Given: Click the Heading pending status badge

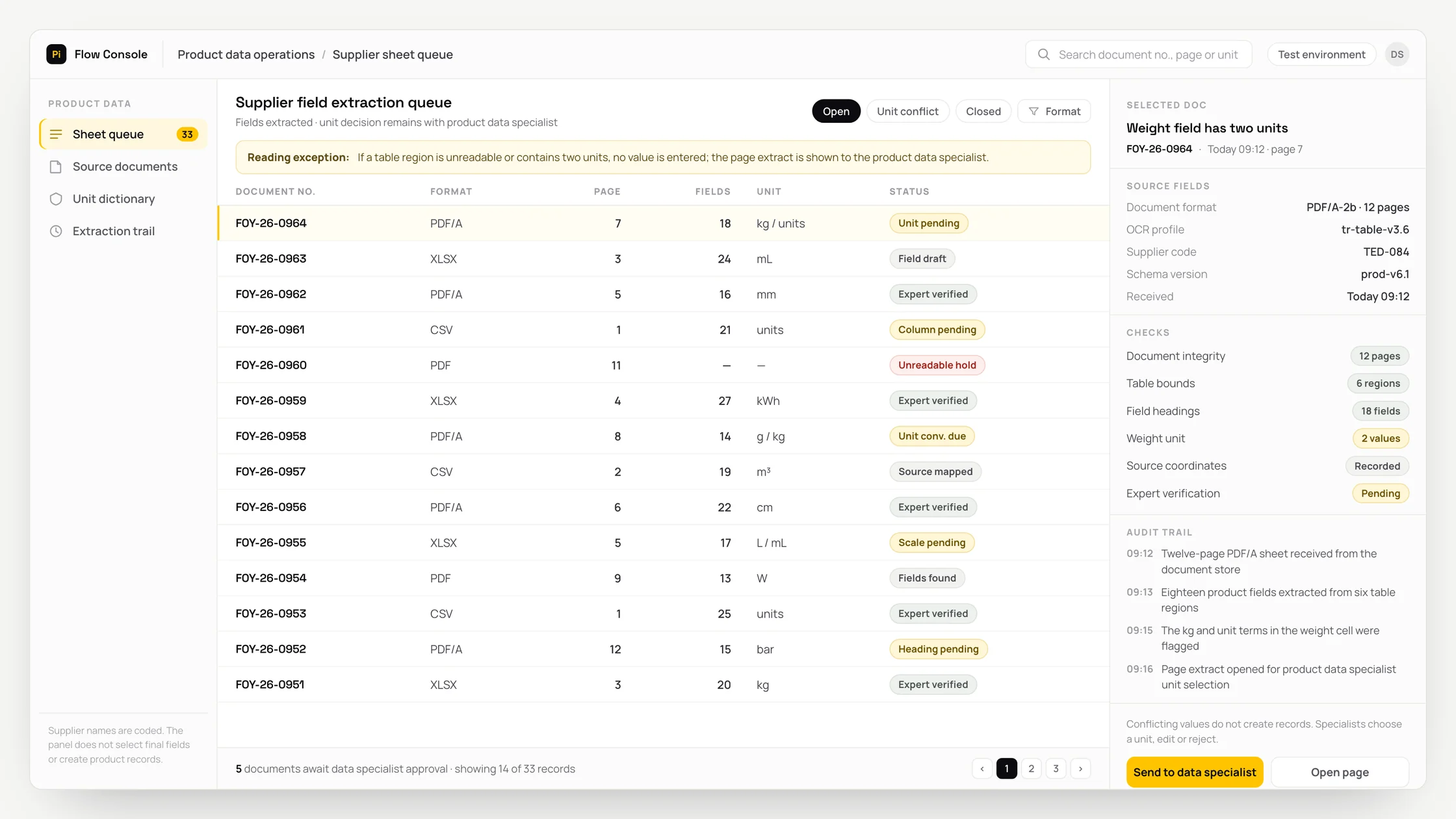Looking at the screenshot, I should coord(938,649).
